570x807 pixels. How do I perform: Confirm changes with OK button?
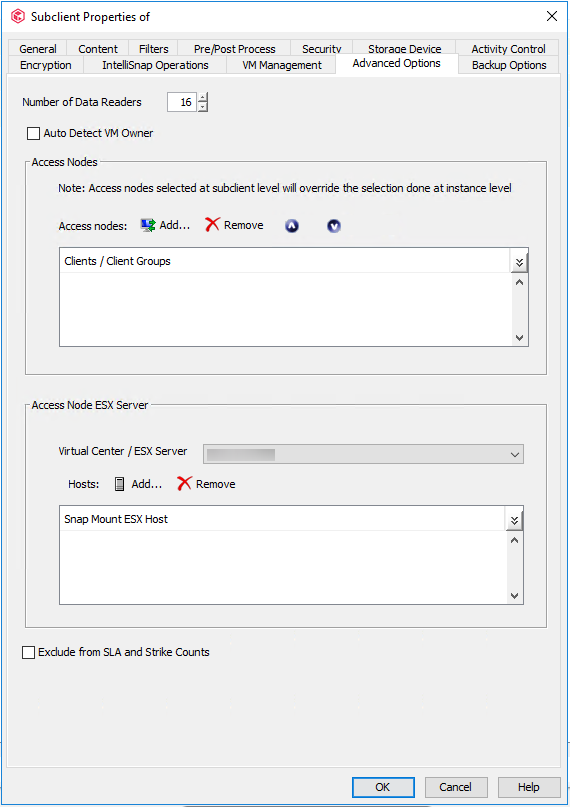coord(383,787)
